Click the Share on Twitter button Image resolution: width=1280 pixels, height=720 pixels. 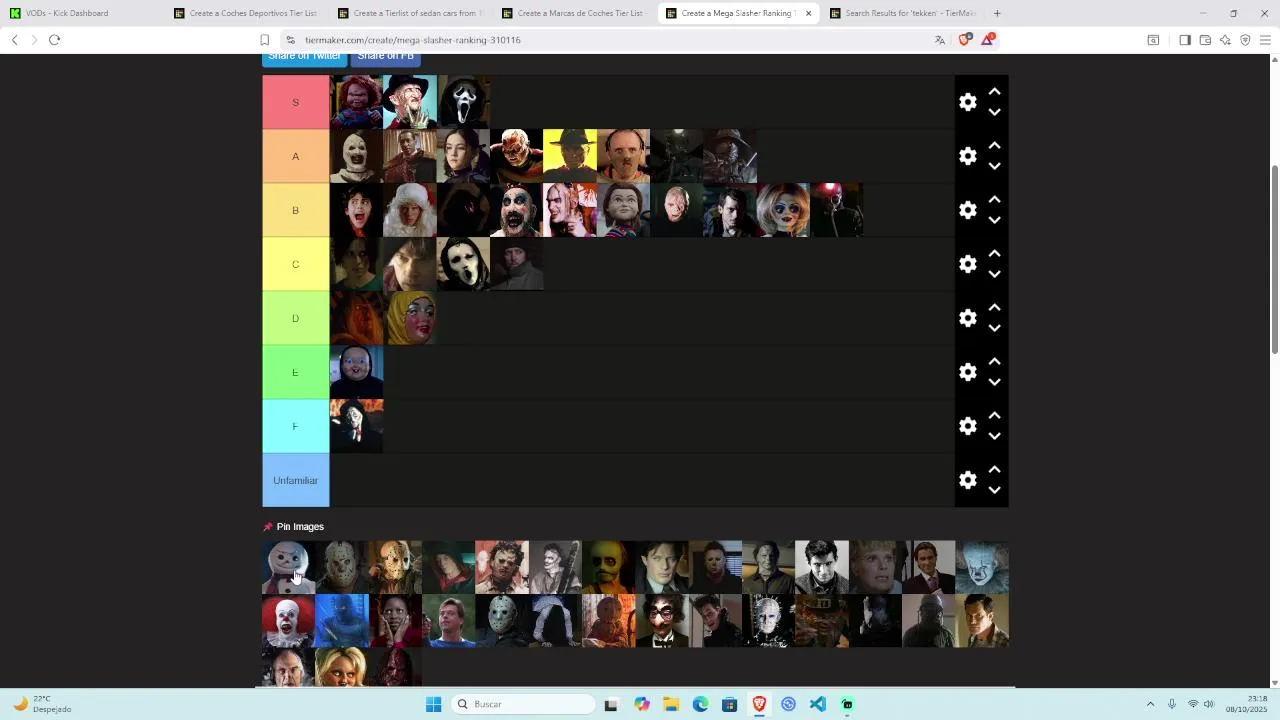click(304, 57)
